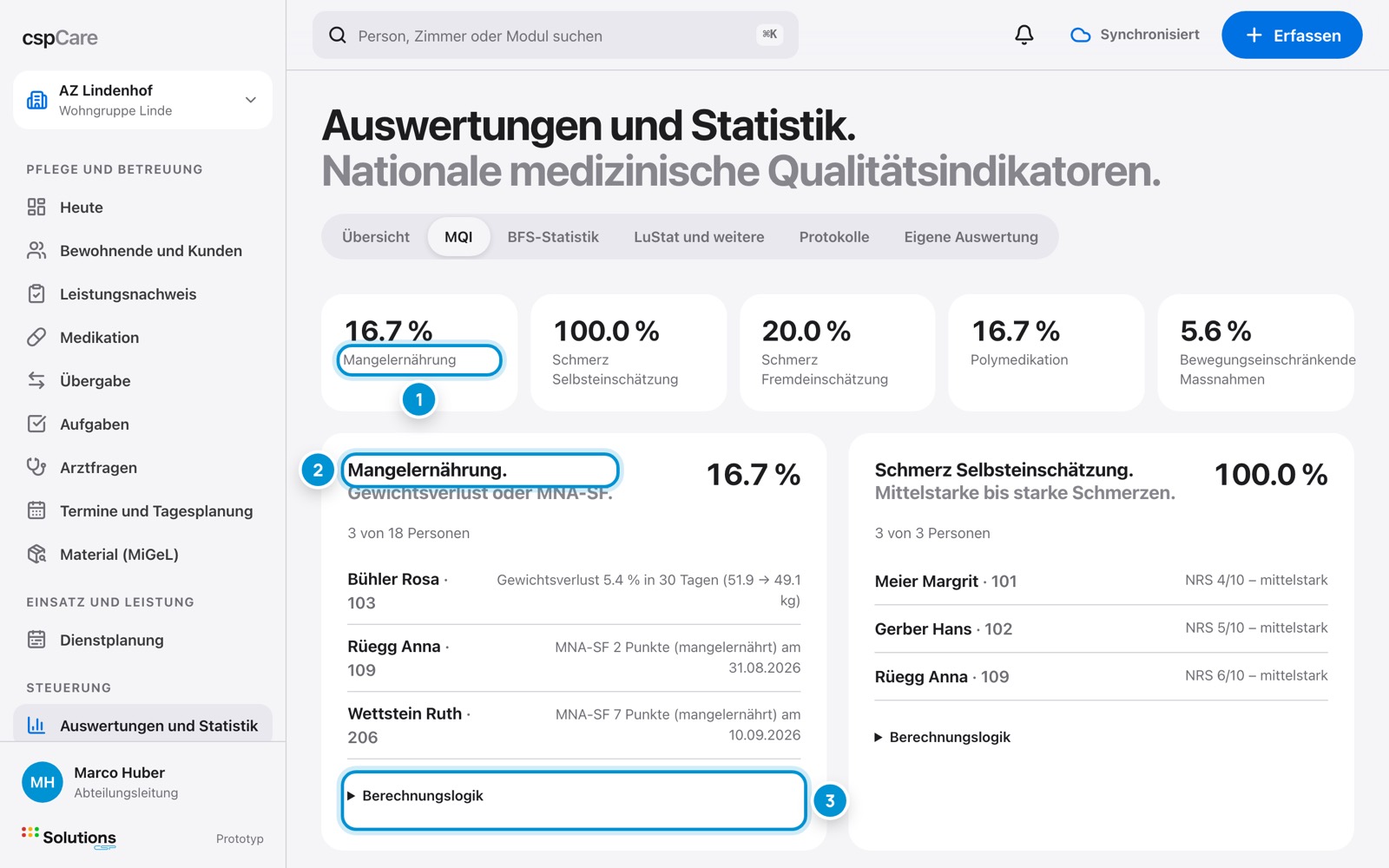Click the Marco Huber user name
Viewport: 1389px width, 868px height.
(x=119, y=773)
